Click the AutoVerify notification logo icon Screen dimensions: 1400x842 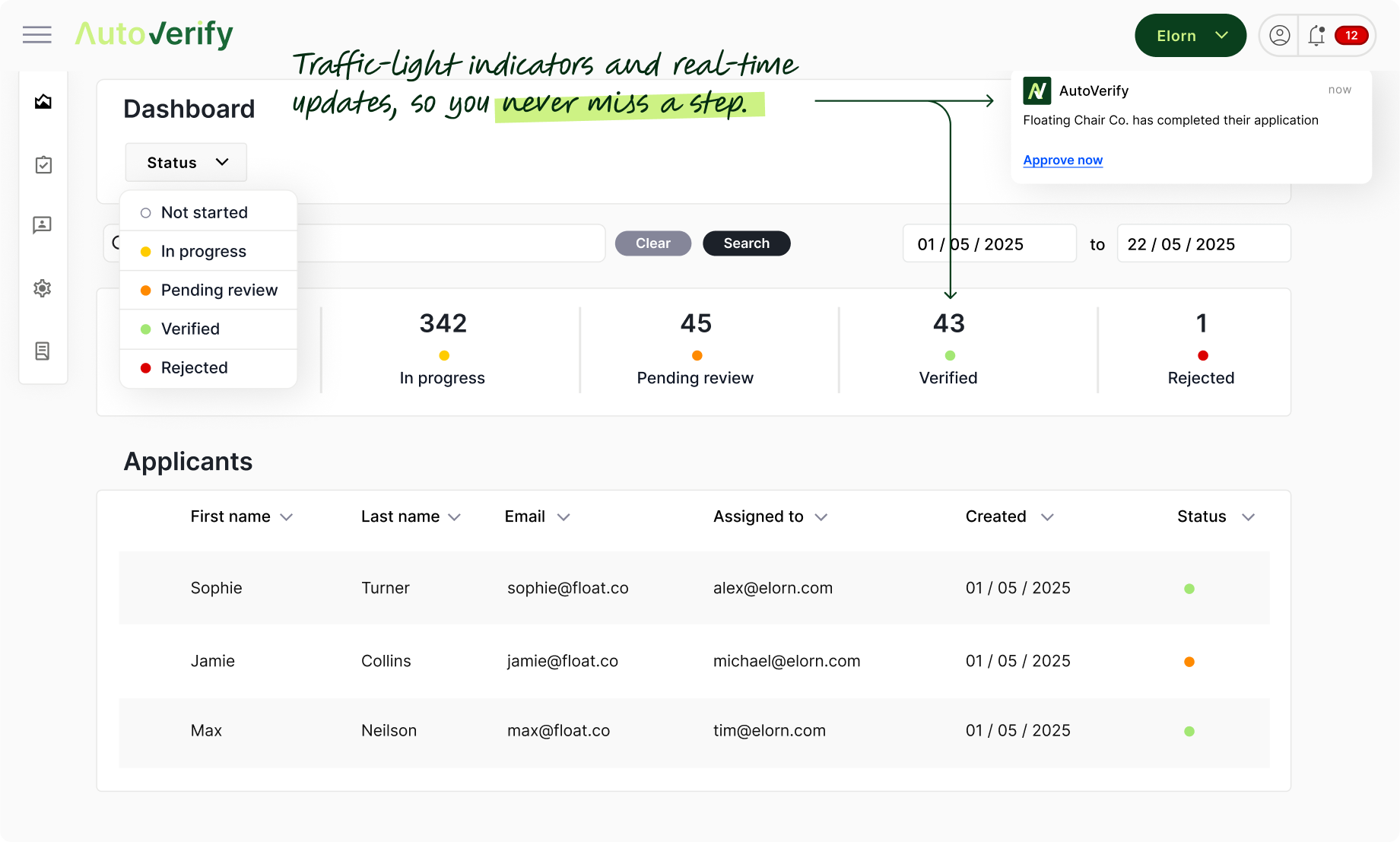click(x=1037, y=91)
